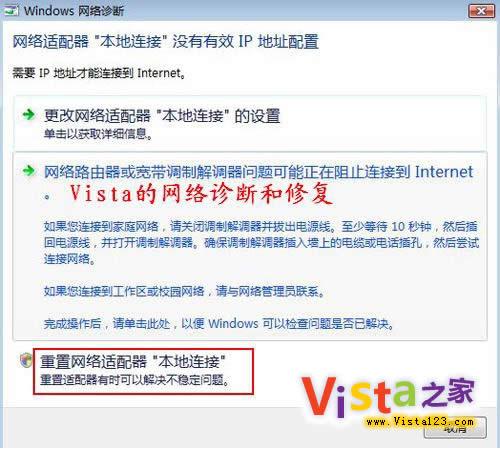This screenshot has height=457, width=500.
Task: Click the colorful Vista之家 logo
Action: pos(388,396)
